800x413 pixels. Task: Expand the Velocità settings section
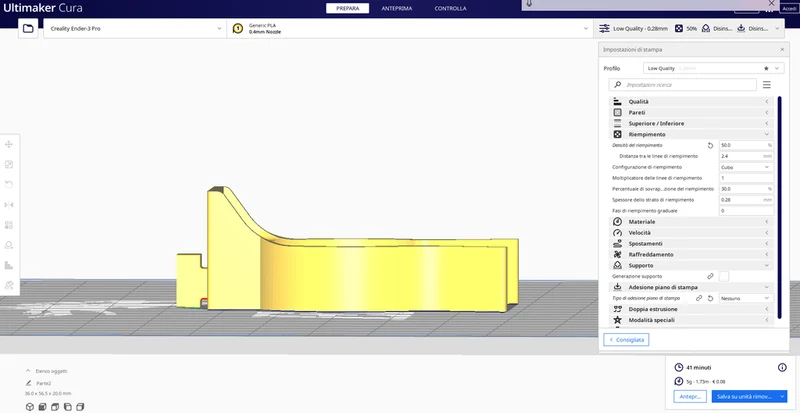[691, 233]
